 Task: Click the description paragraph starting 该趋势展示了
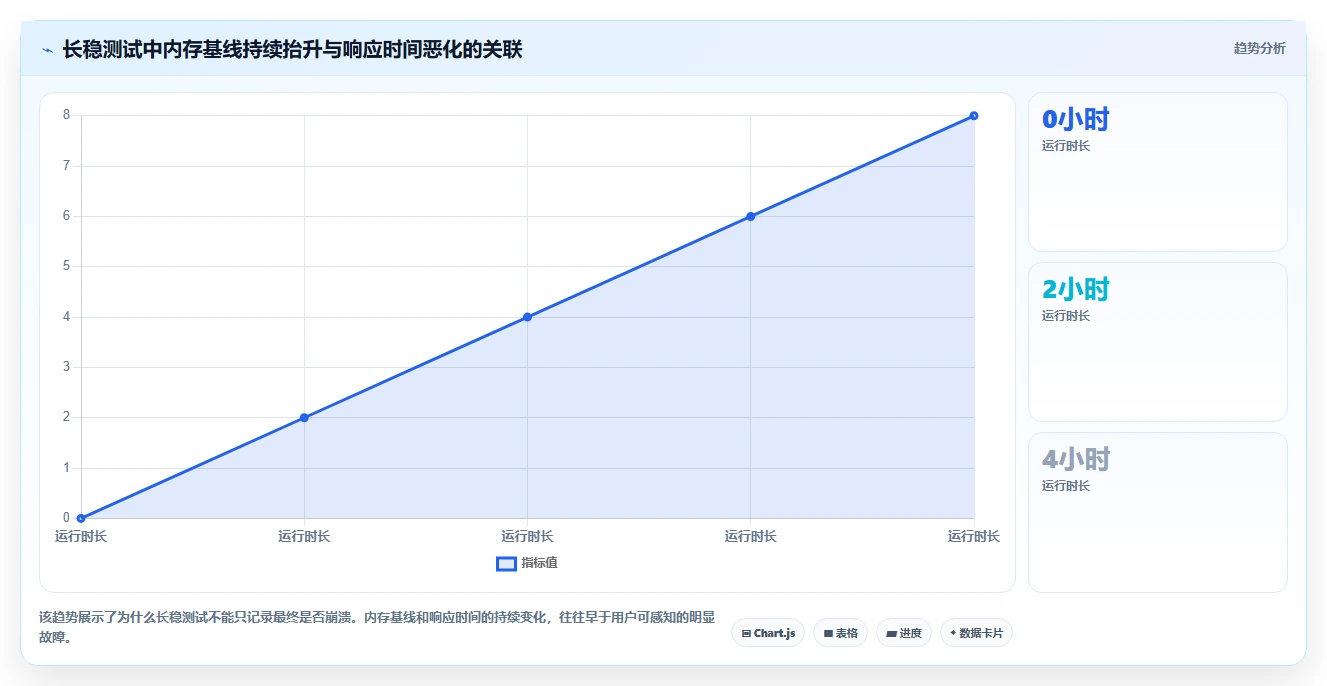(x=376, y=627)
